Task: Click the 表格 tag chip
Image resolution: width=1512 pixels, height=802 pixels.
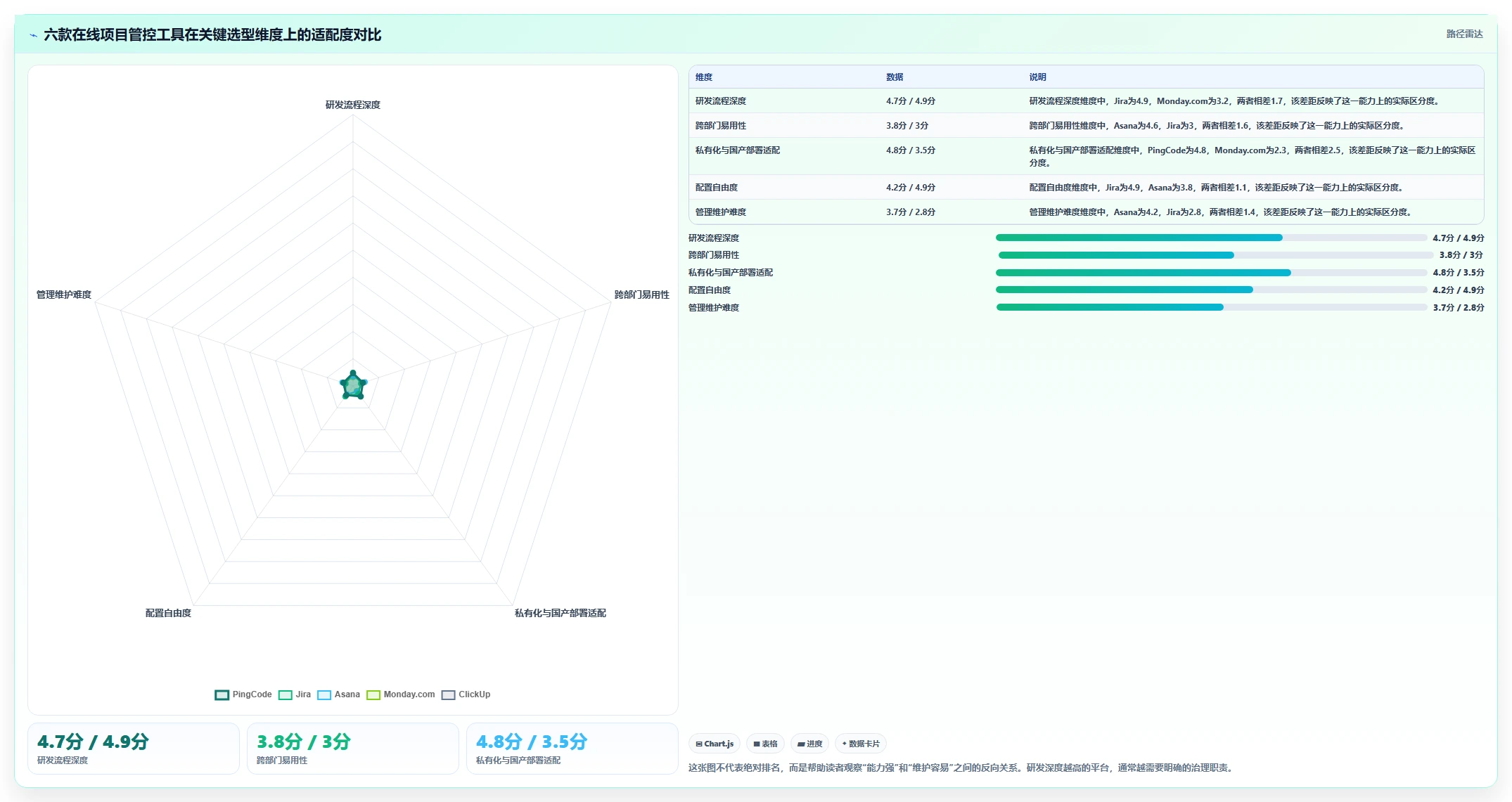Action: pos(765,744)
